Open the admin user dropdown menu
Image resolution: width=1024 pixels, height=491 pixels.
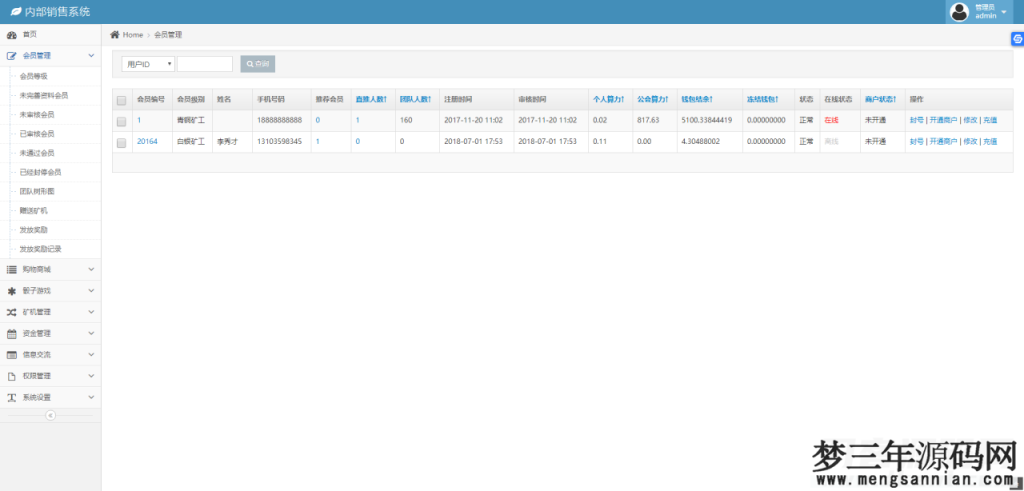coord(985,12)
